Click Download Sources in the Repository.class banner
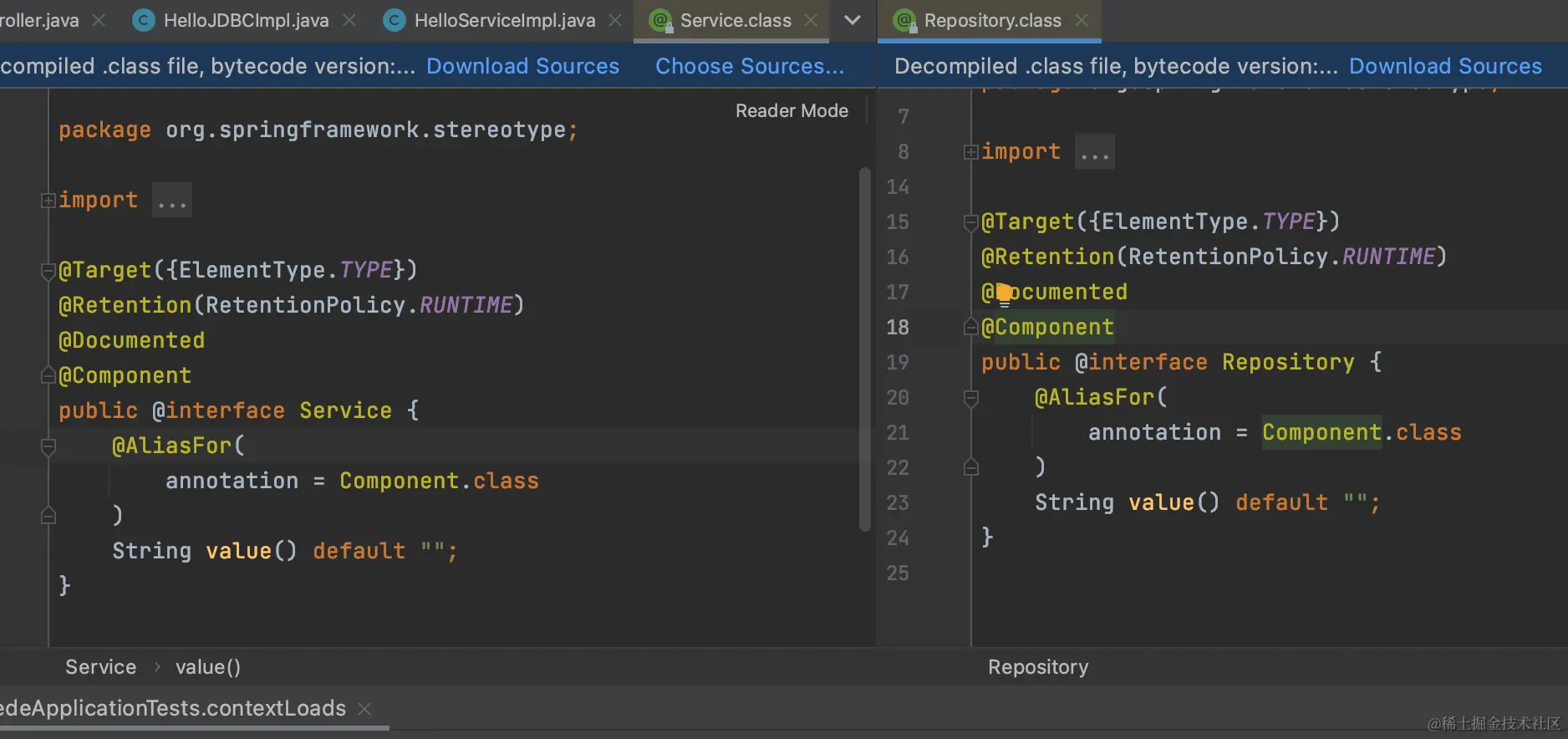 (1446, 66)
